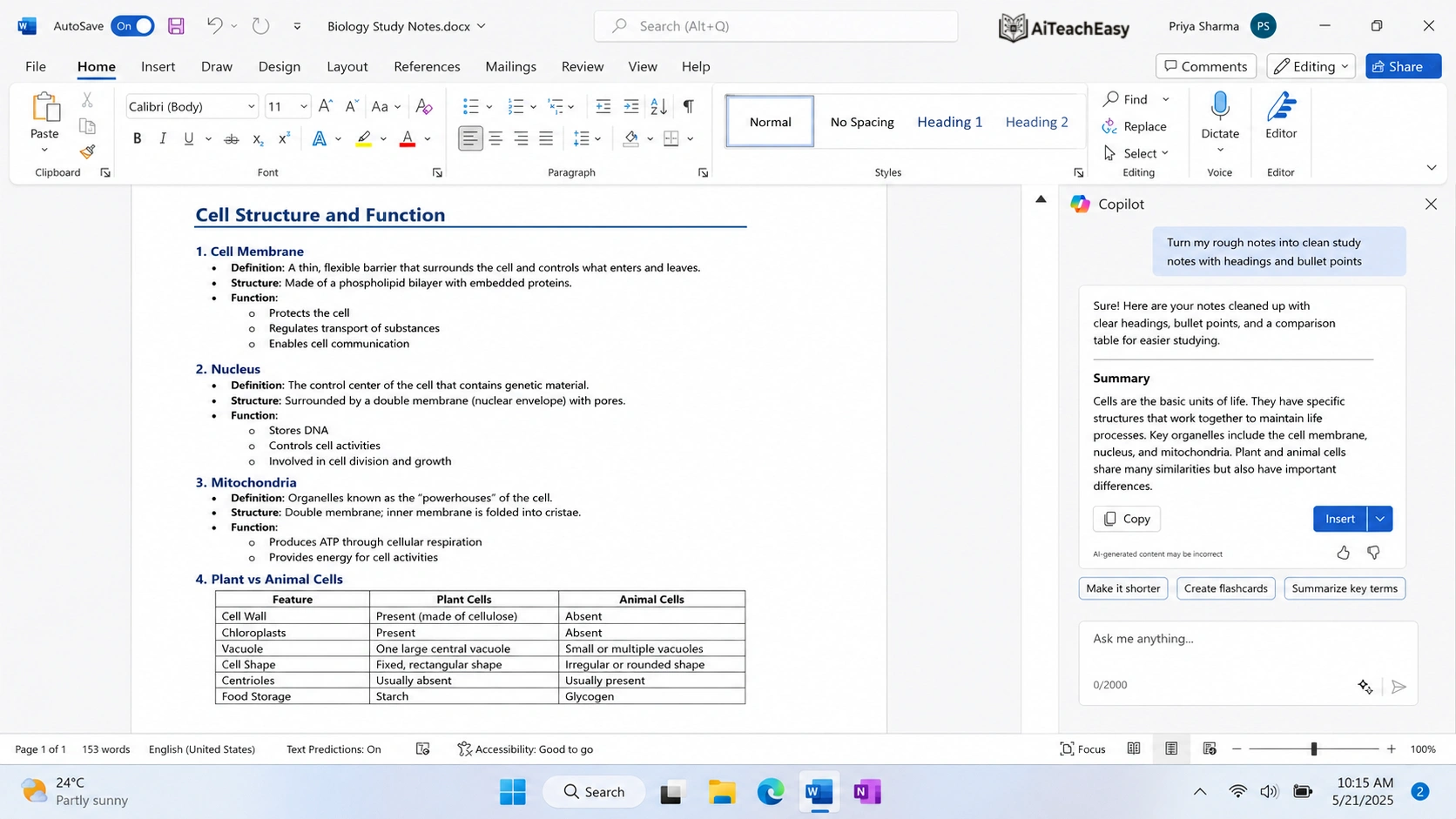The image size is (1456, 819).
Task: Click the Comments button
Action: [1205, 66]
